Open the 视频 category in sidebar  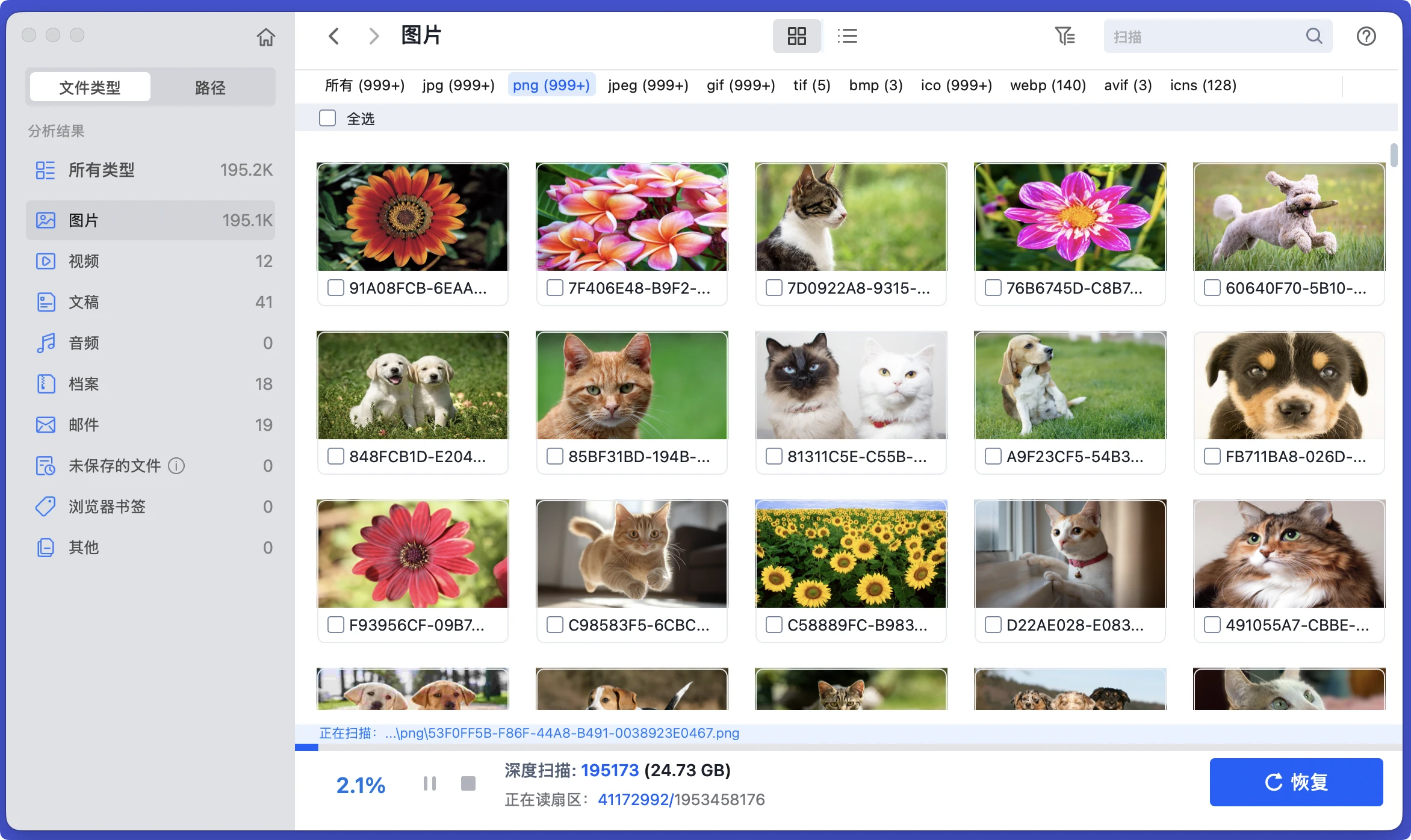(83, 261)
